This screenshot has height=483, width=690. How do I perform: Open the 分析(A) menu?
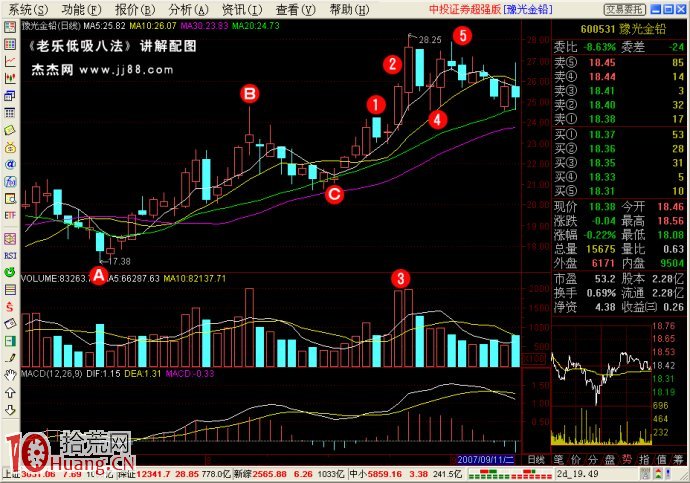tap(189, 9)
